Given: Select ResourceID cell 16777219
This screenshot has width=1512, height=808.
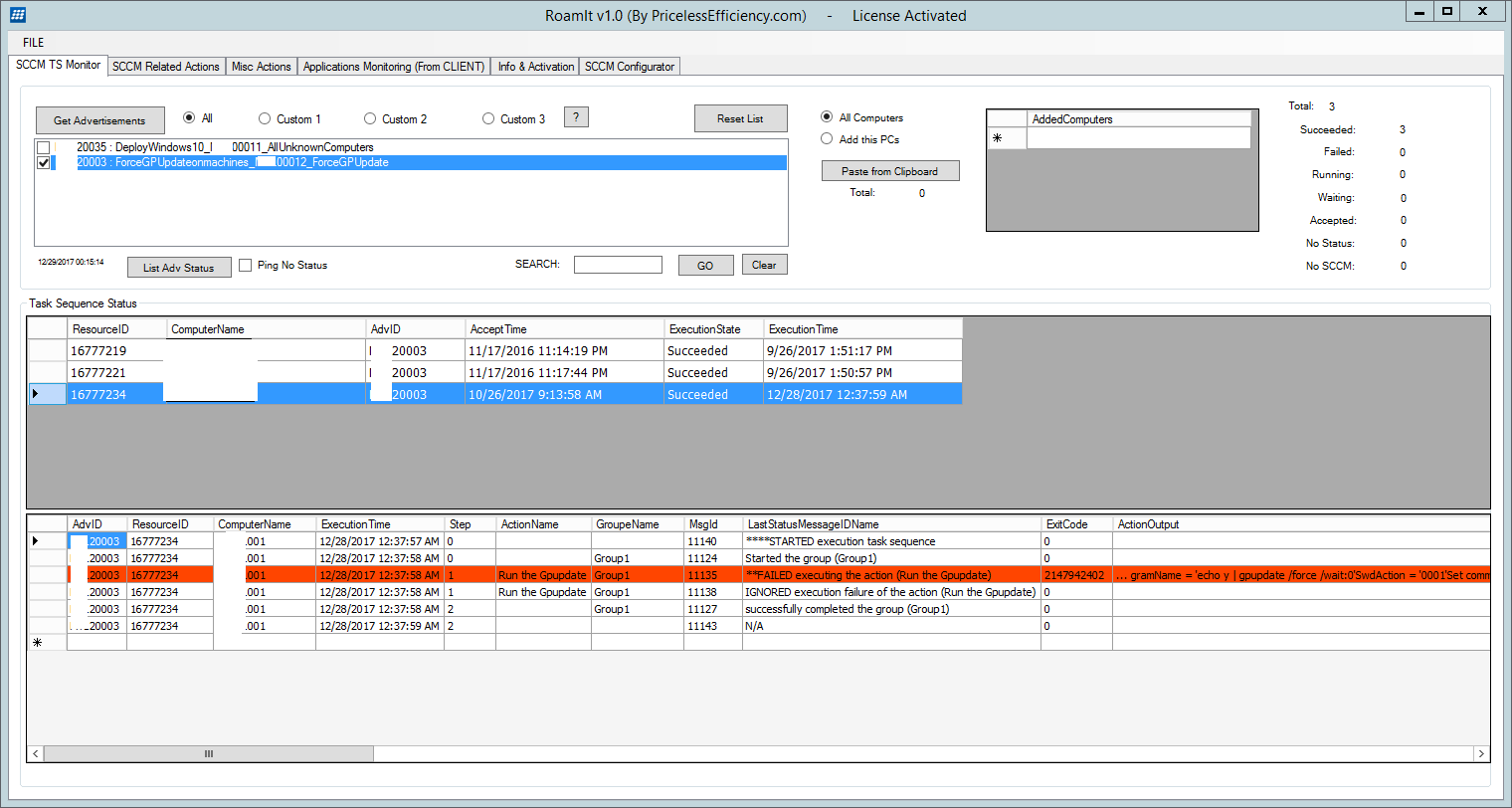Looking at the screenshot, I should tap(117, 351).
